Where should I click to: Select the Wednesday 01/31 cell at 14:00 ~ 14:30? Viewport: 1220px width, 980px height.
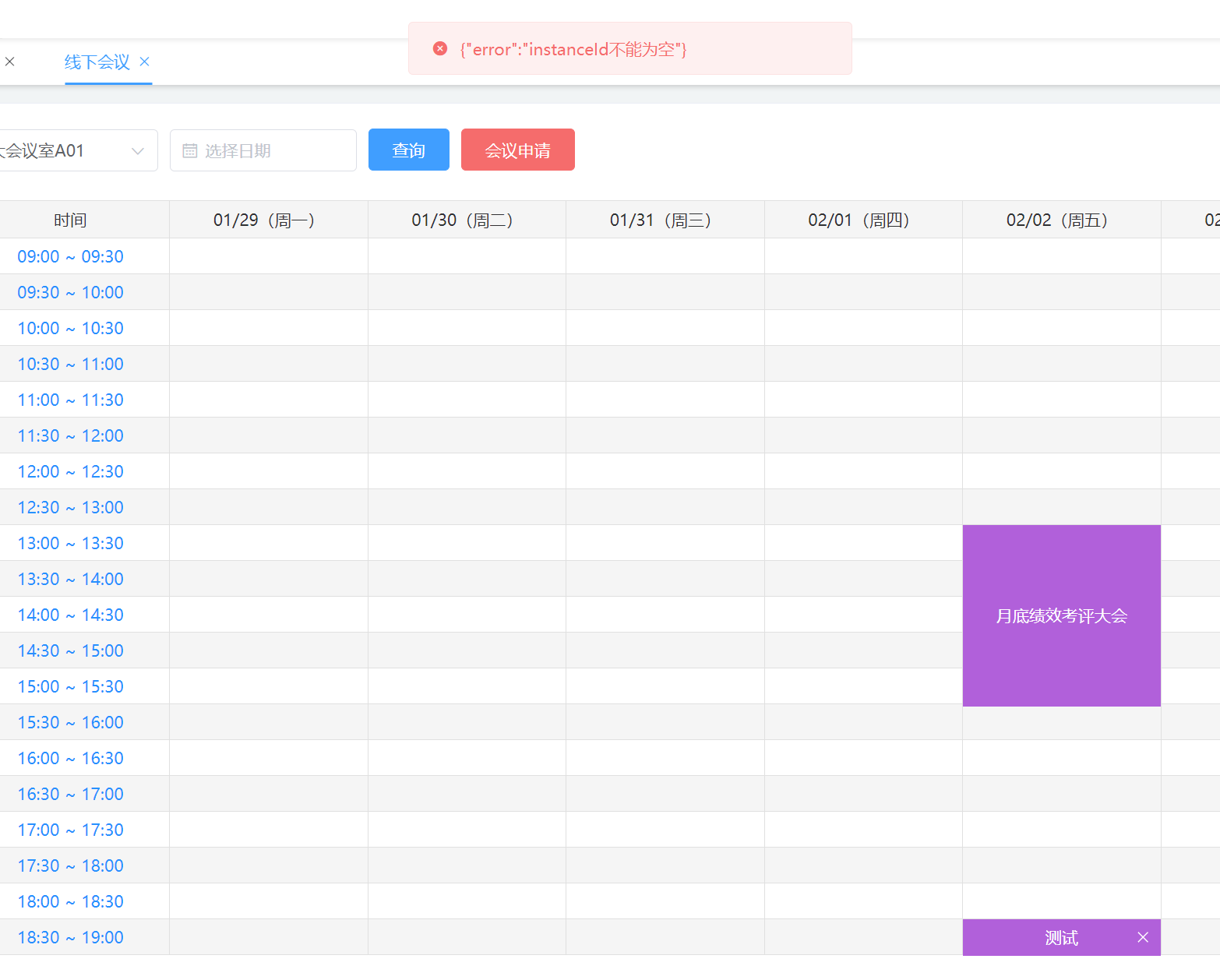[x=665, y=615]
